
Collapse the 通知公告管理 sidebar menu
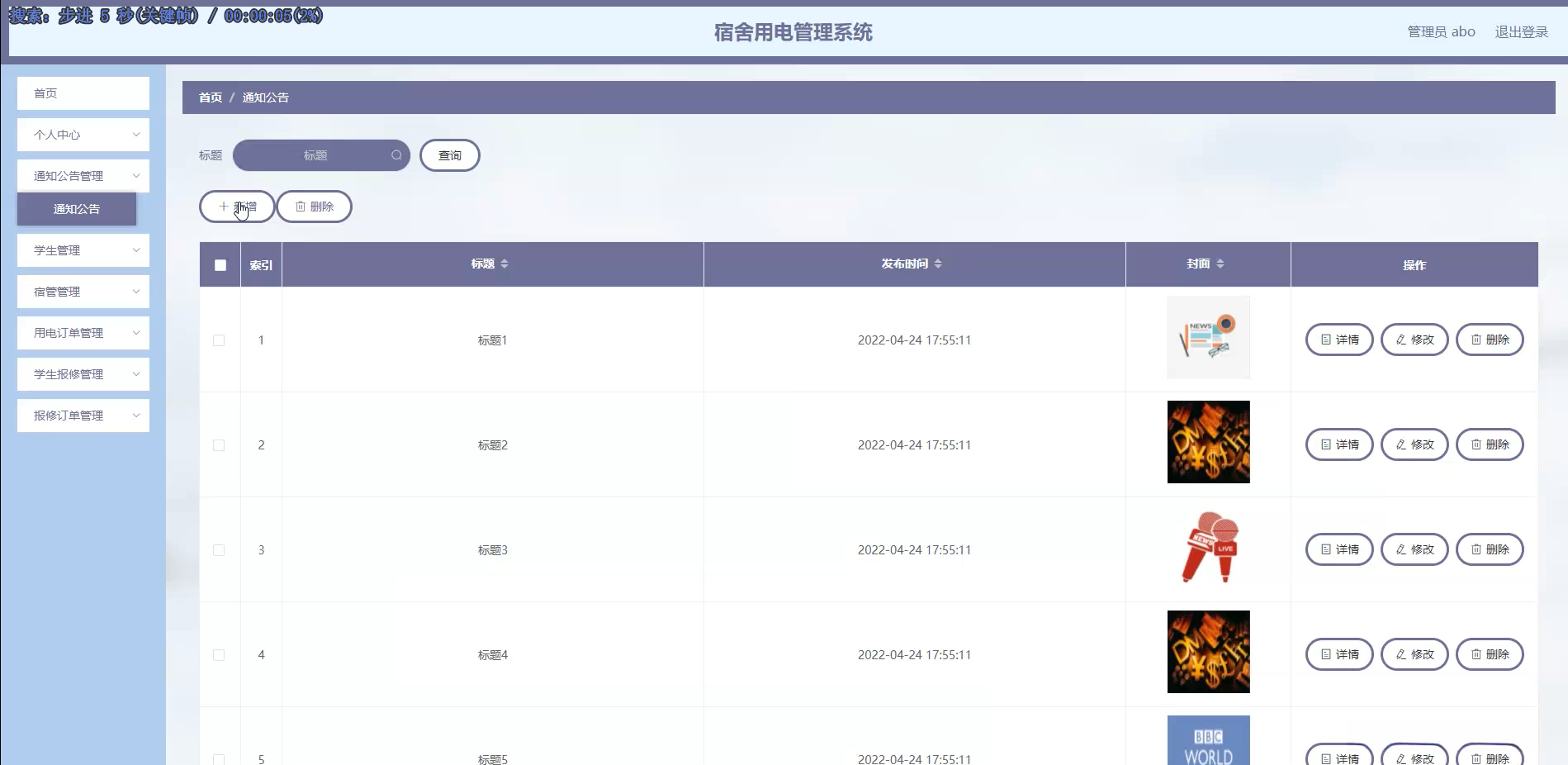pyautogui.click(x=83, y=176)
